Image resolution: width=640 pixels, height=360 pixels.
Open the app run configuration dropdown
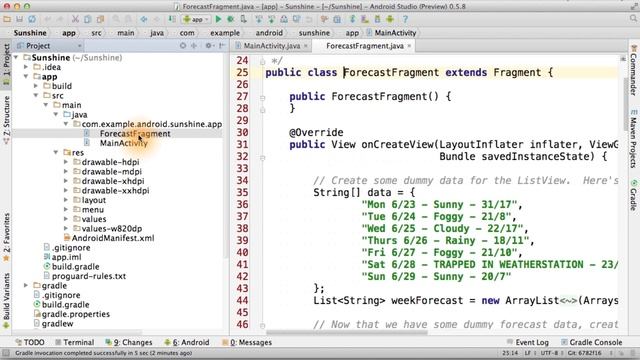coord(196,19)
